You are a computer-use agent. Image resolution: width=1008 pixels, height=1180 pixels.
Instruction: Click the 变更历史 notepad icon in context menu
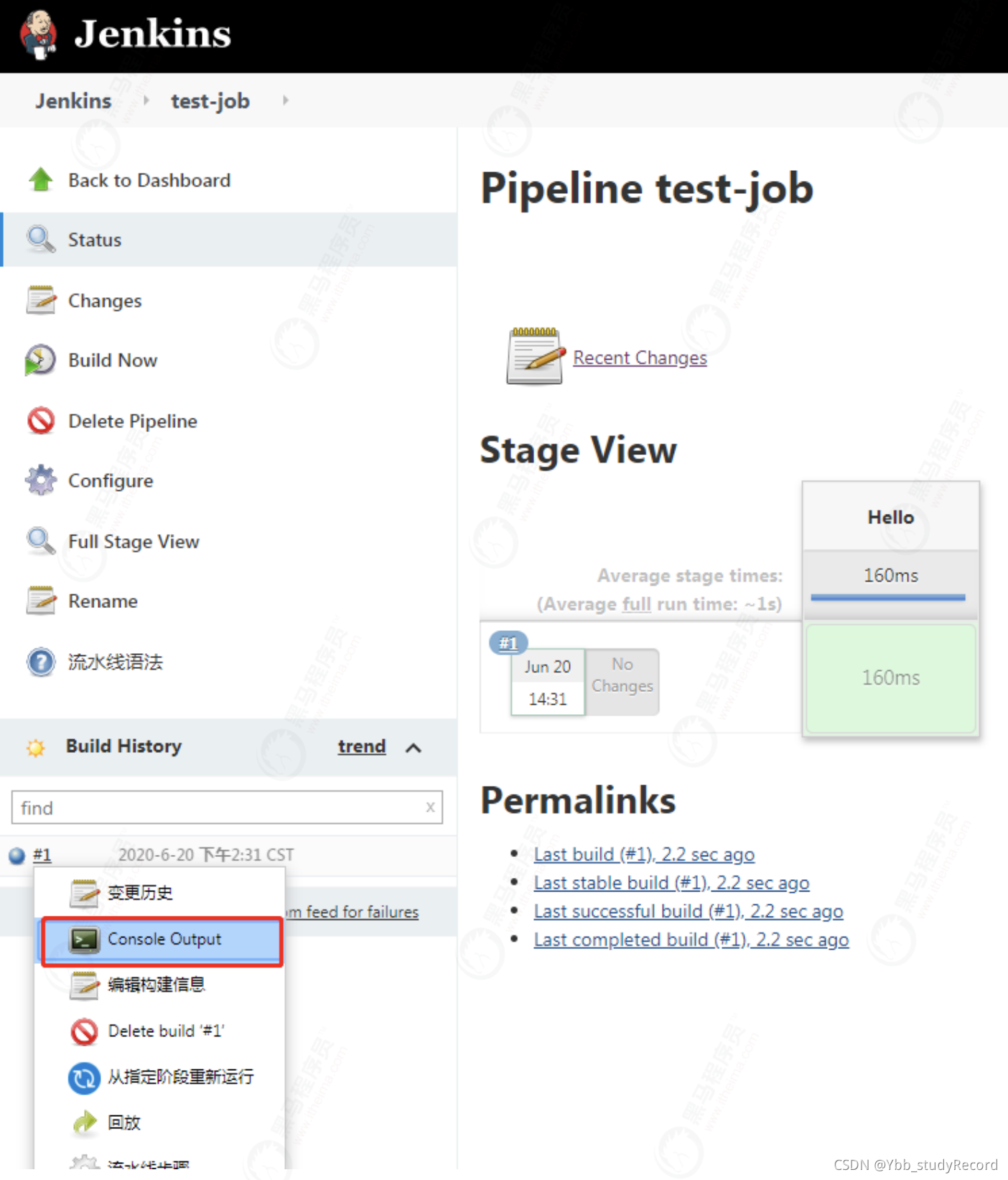(x=84, y=893)
